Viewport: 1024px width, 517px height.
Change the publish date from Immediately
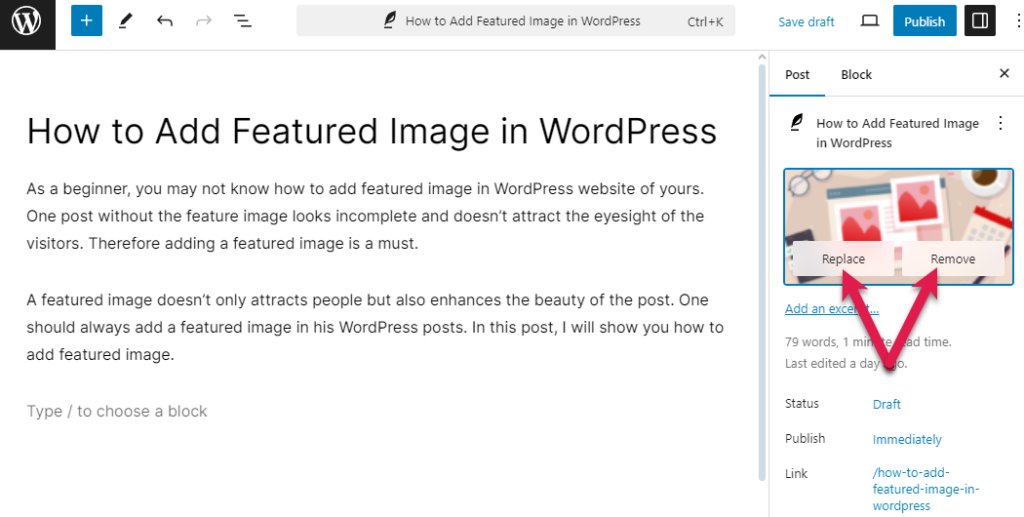[906, 439]
